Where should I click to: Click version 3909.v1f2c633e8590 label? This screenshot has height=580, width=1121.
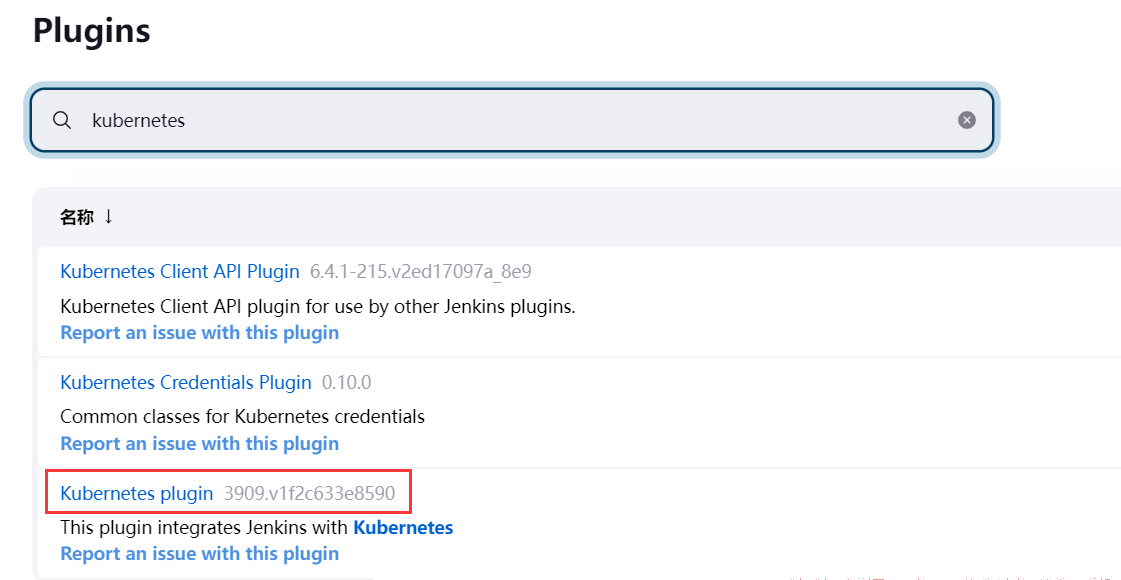309,493
